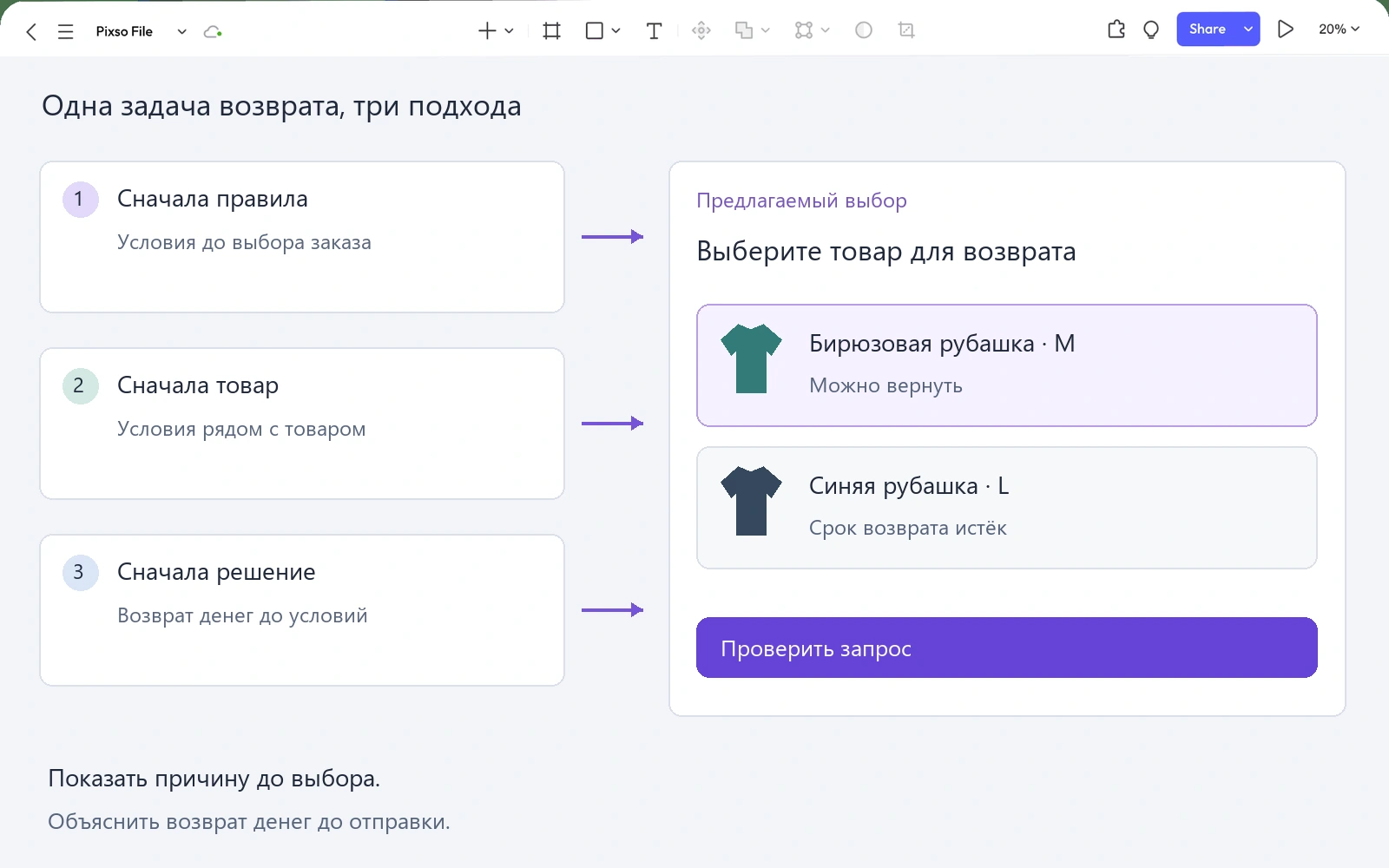The width and height of the screenshot is (1389, 868).
Task: Expand the Pixso File name dropdown
Action: (181, 31)
